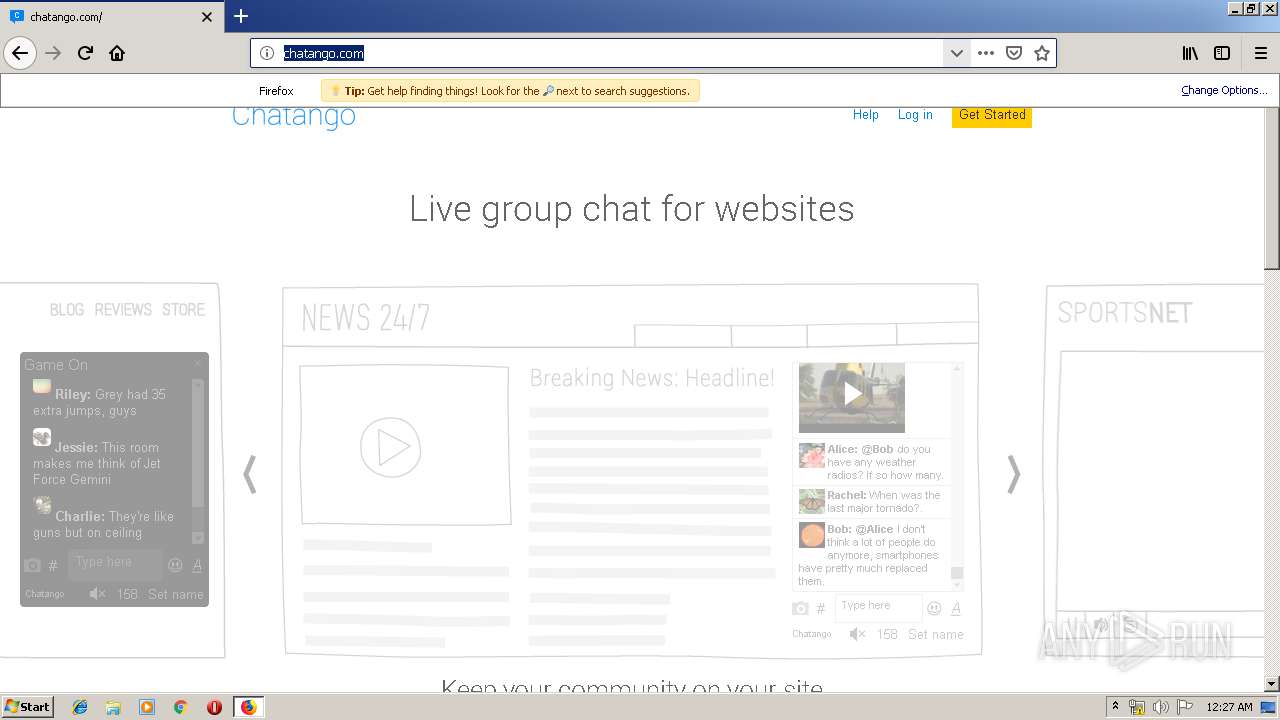Click the Game On chat scrollbar

point(197,461)
